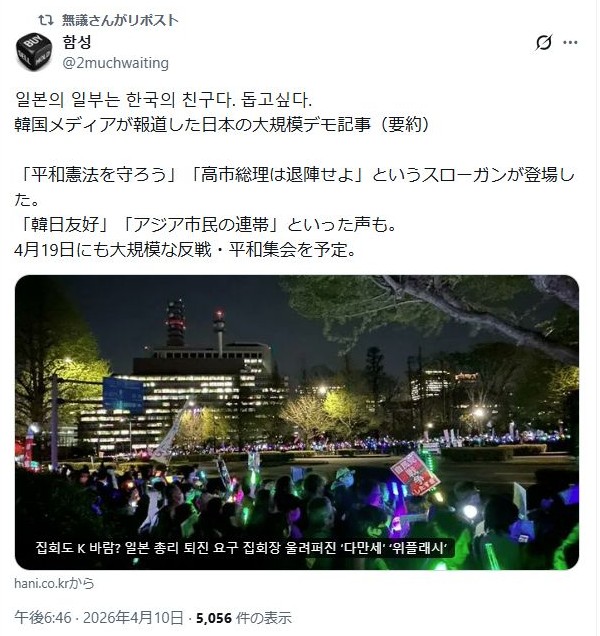
Task: Click the dice profile avatar
Action: pyautogui.click(x=34, y=52)
